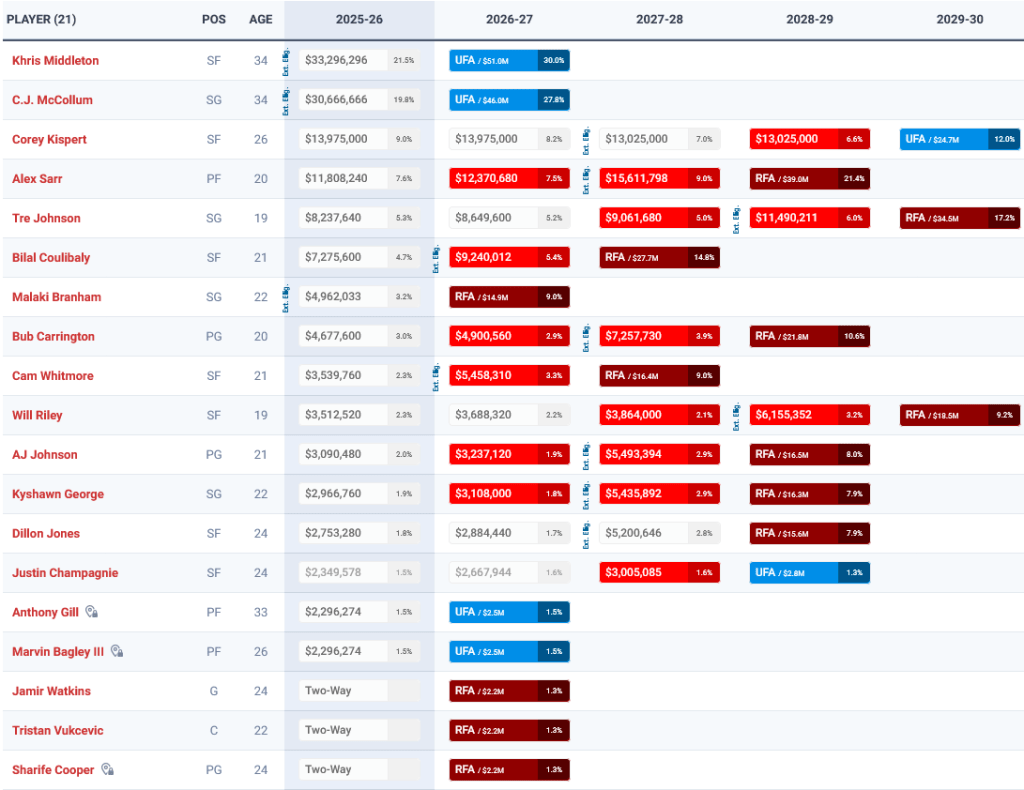Select the 2026-27 column header
Image resolution: width=1024 pixels, height=790 pixels.
pyautogui.click(x=509, y=19)
